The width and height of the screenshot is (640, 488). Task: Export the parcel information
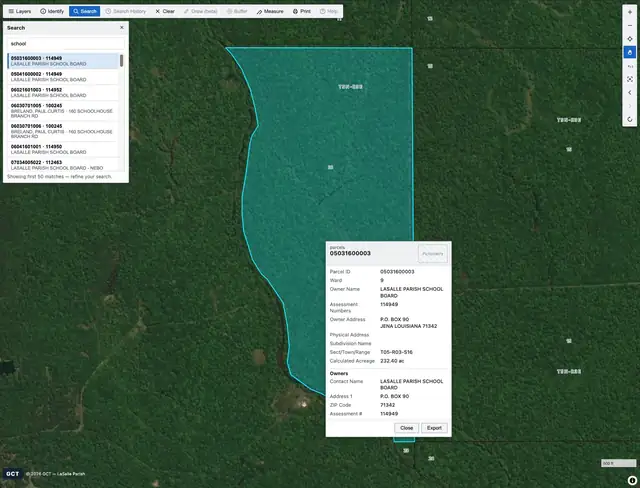(434, 428)
